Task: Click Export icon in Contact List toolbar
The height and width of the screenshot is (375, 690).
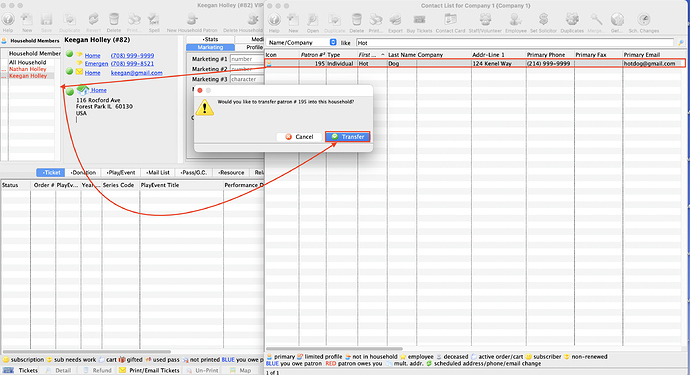Action: (x=395, y=19)
